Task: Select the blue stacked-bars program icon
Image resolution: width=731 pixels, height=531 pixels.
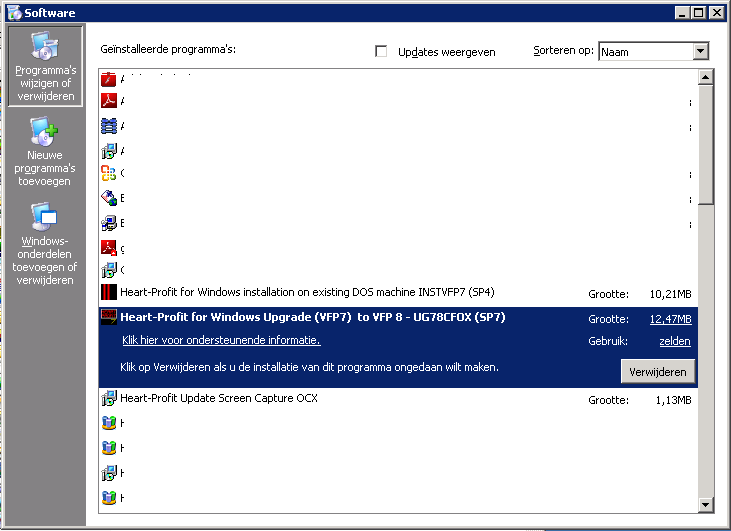Action: pyautogui.click(x=109, y=126)
